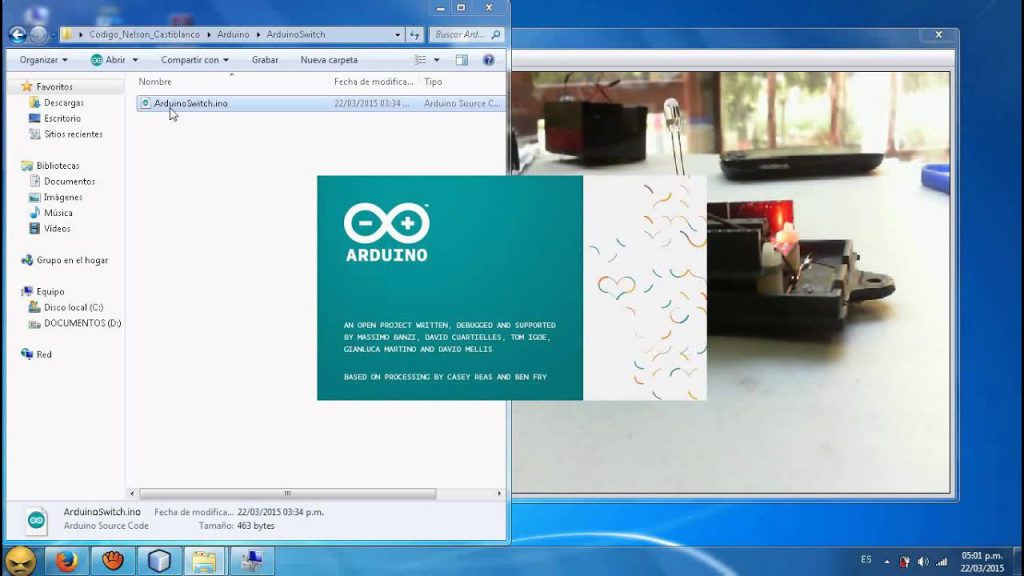
Task: Select Documentos in the navigation pane
Action: (70, 181)
